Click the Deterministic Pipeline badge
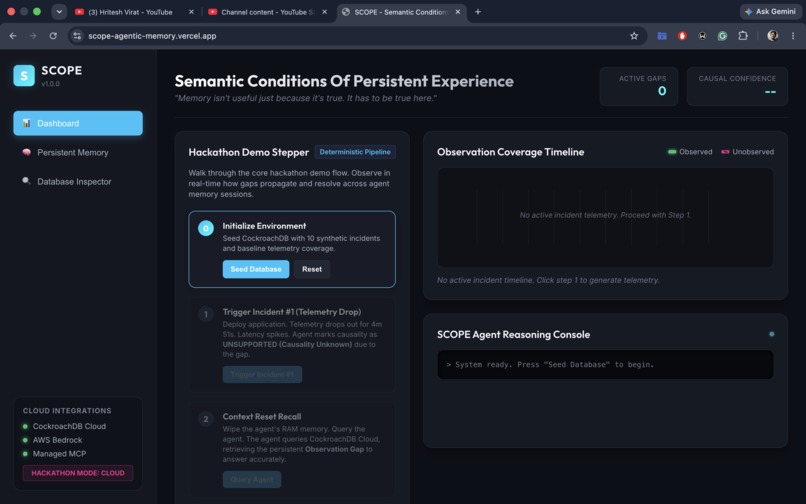The image size is (806, 504). pyautogui.click(x=355, y=152)
